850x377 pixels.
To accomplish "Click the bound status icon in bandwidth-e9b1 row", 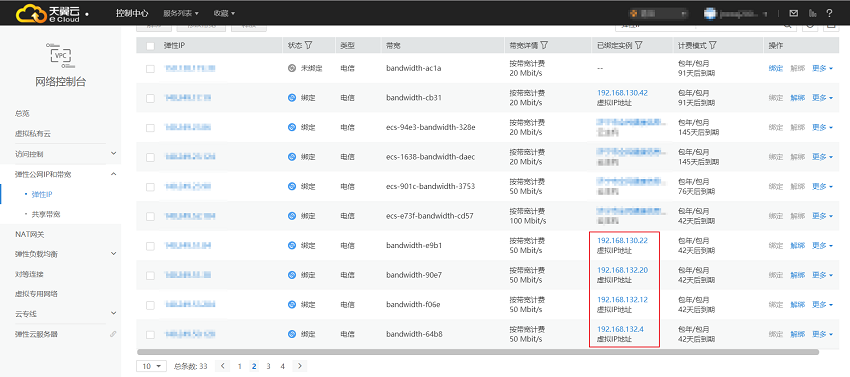I will (291, 245).
